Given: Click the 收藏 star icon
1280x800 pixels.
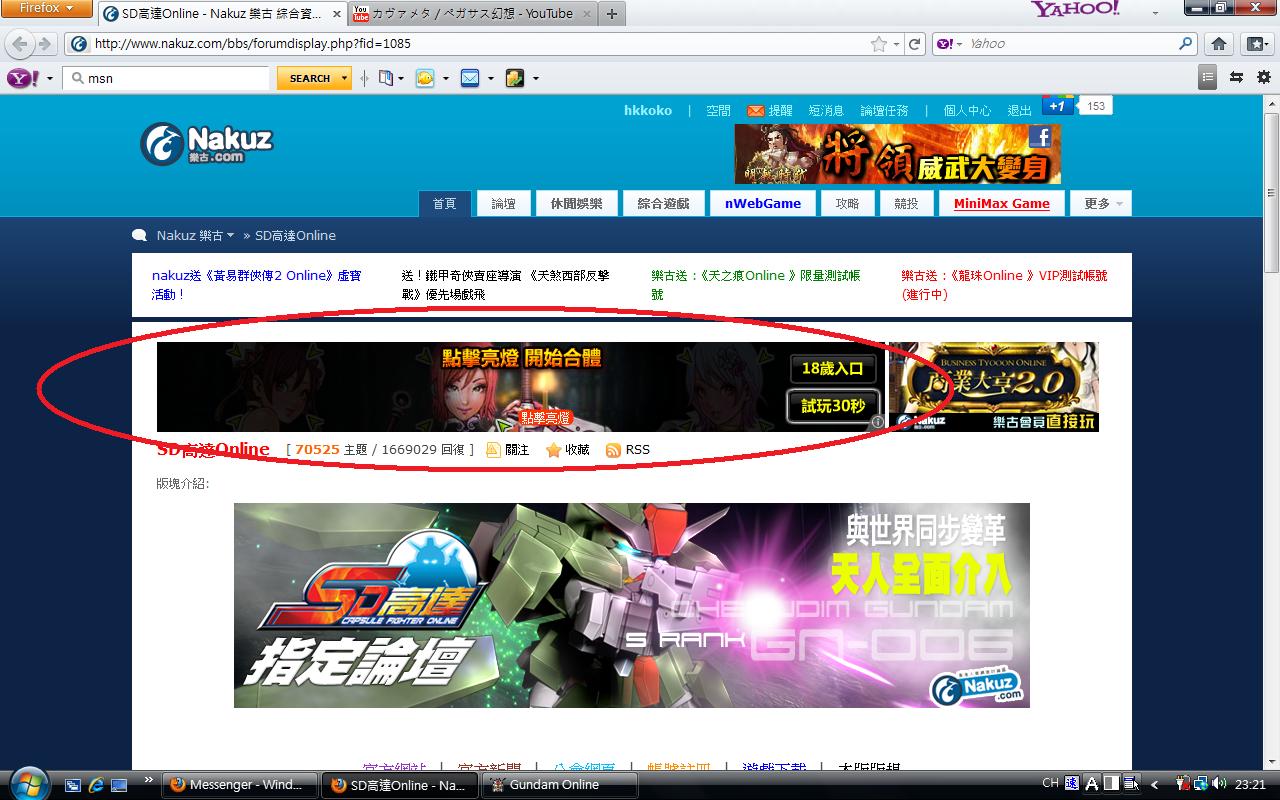Looking at the screenshot, I should coord(553,450).
